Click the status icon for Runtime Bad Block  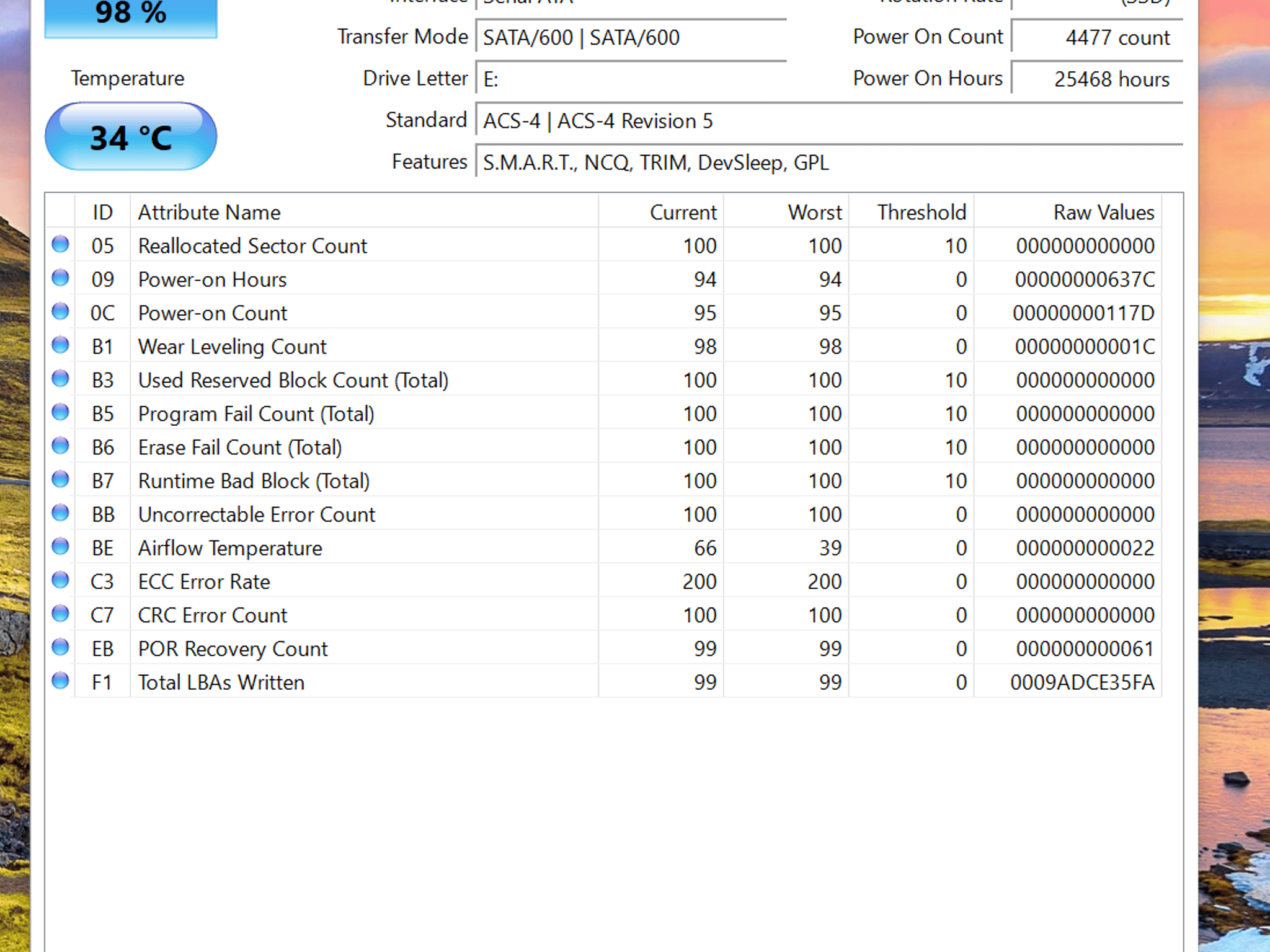pos(60,479)
